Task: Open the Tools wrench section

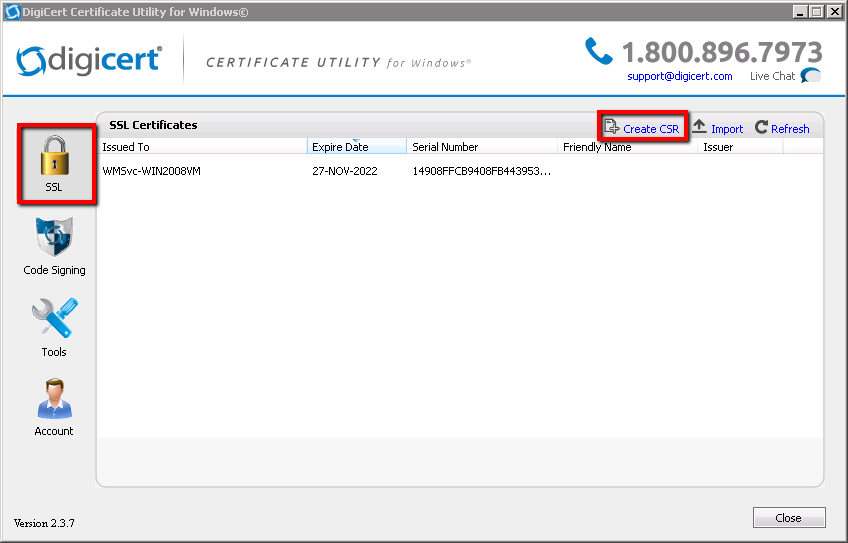Action: [x=54, y=327]
